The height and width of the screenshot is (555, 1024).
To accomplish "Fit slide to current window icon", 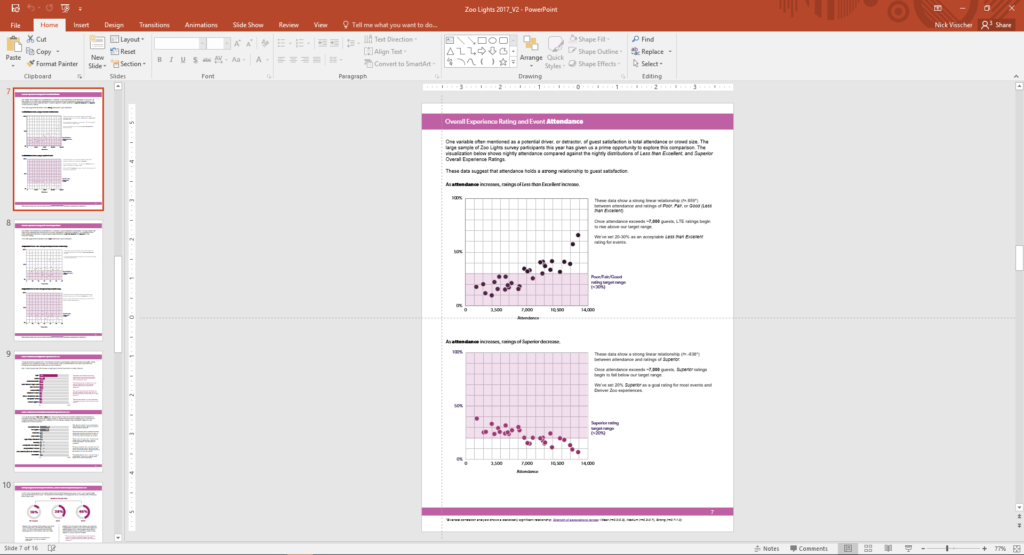I will tap(1014, 548).
